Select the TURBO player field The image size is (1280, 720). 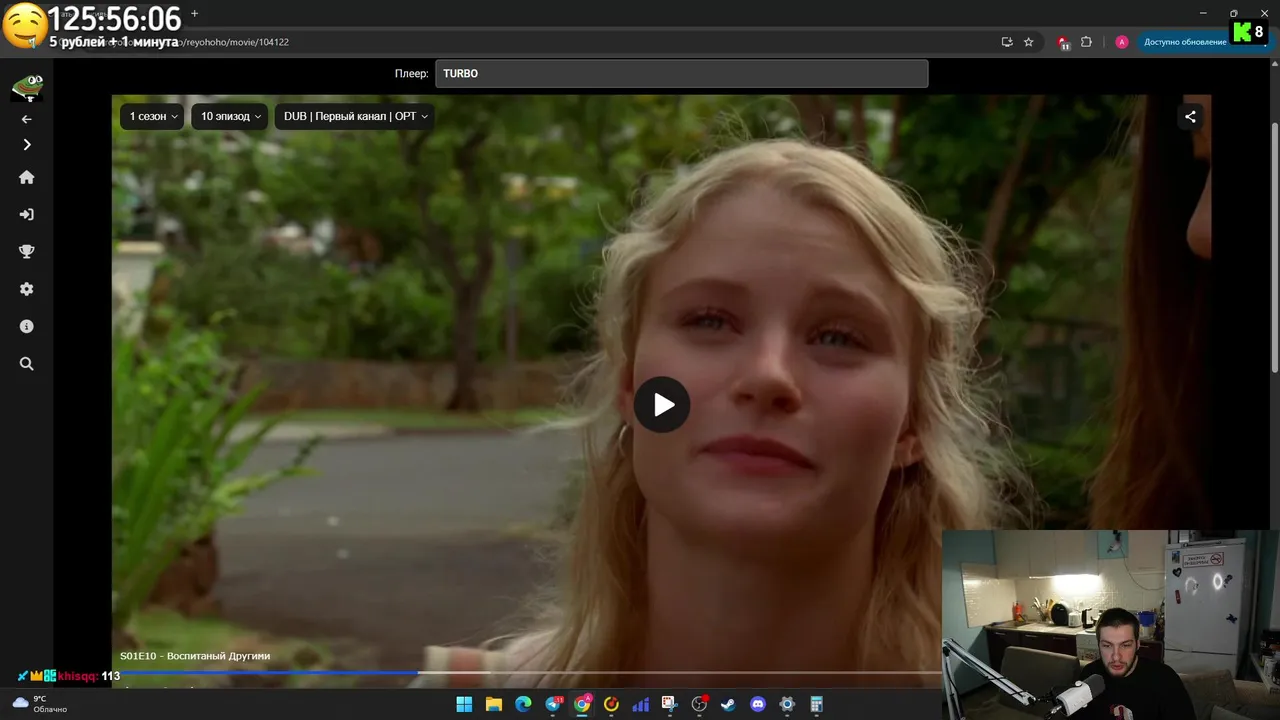[x=681, y=74]
